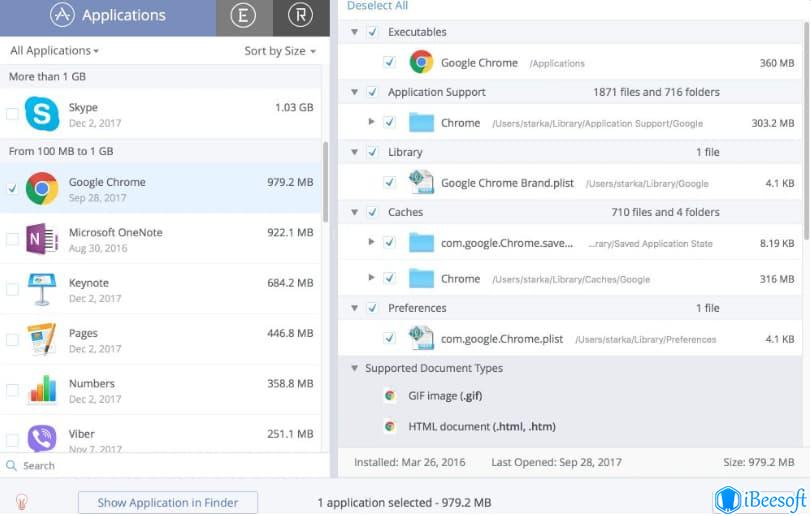
Task: Click the Pages app icon
Action: pyautogui.click(x=42, y=340)
